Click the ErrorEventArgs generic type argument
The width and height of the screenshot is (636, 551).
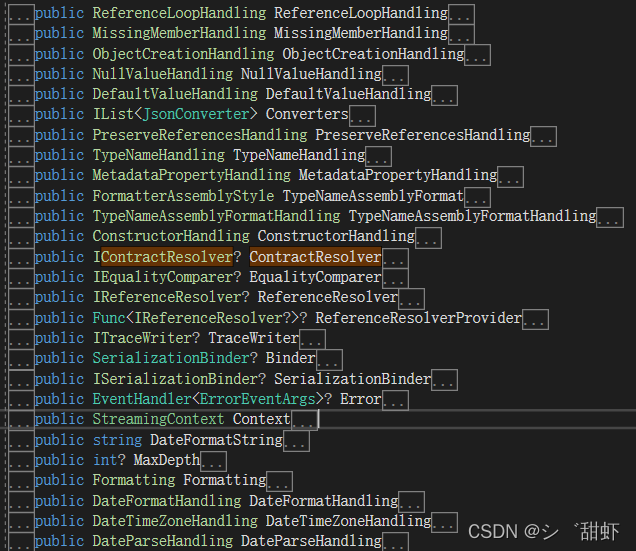click(x=258, y=399)
